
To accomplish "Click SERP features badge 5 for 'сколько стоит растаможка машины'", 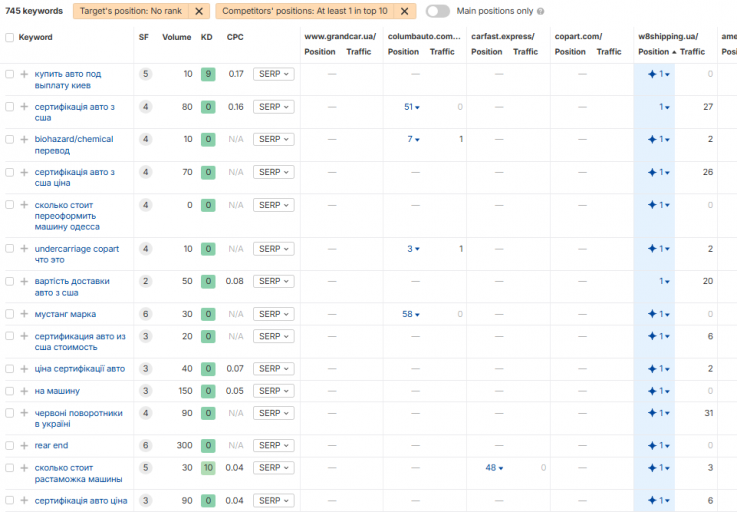I will 146,468.
